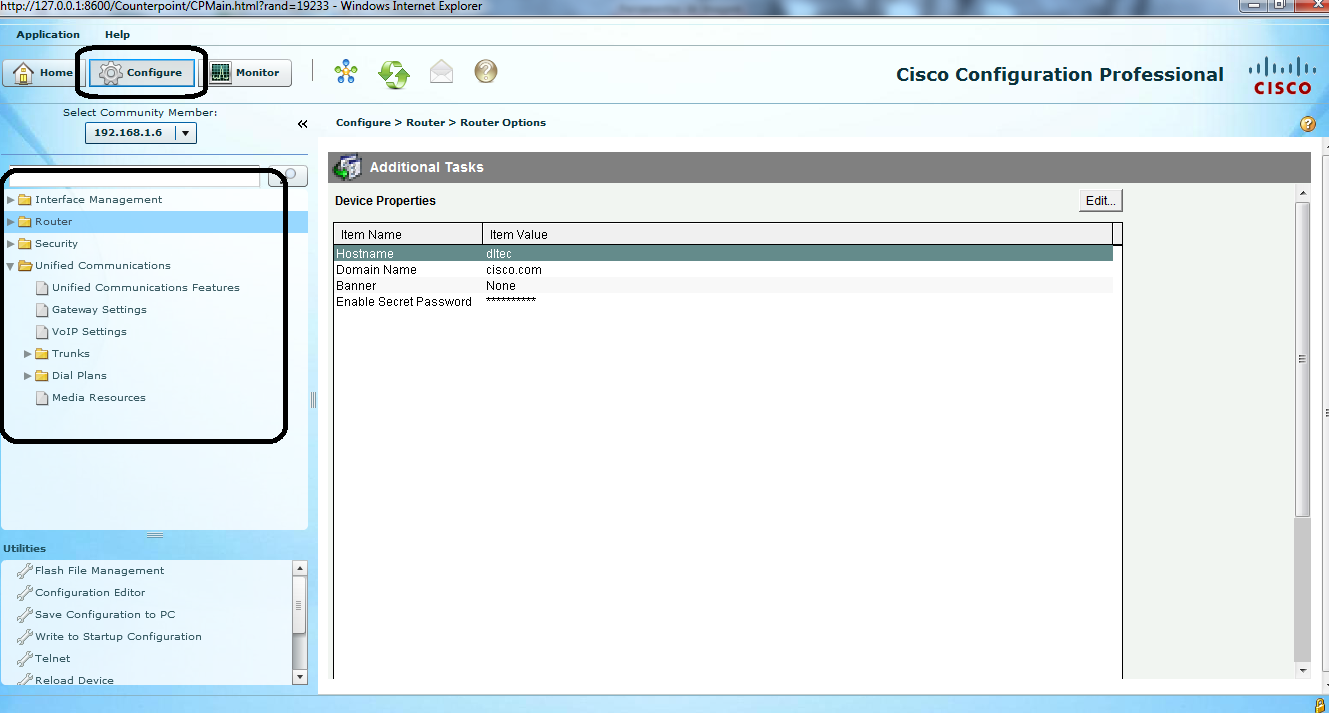Click the Utilities list scrollbar up arrow

tap(300, 568)
